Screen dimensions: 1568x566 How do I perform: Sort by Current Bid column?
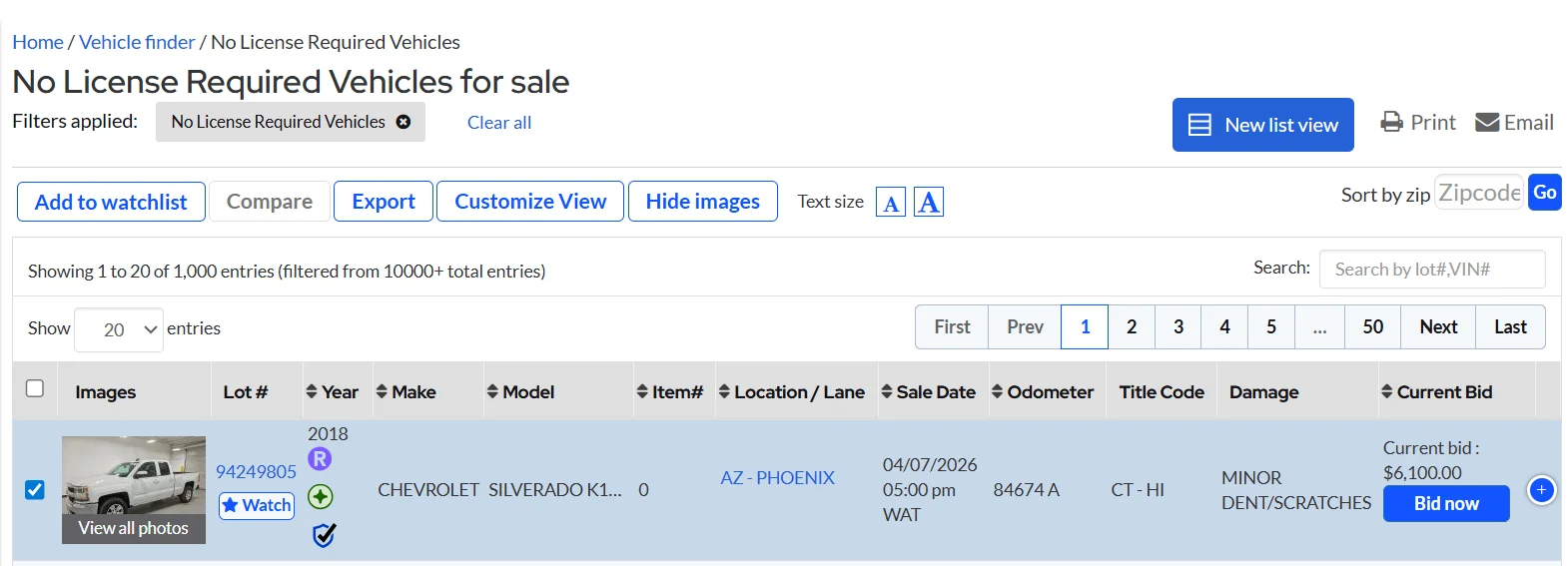coord(1387,392)
